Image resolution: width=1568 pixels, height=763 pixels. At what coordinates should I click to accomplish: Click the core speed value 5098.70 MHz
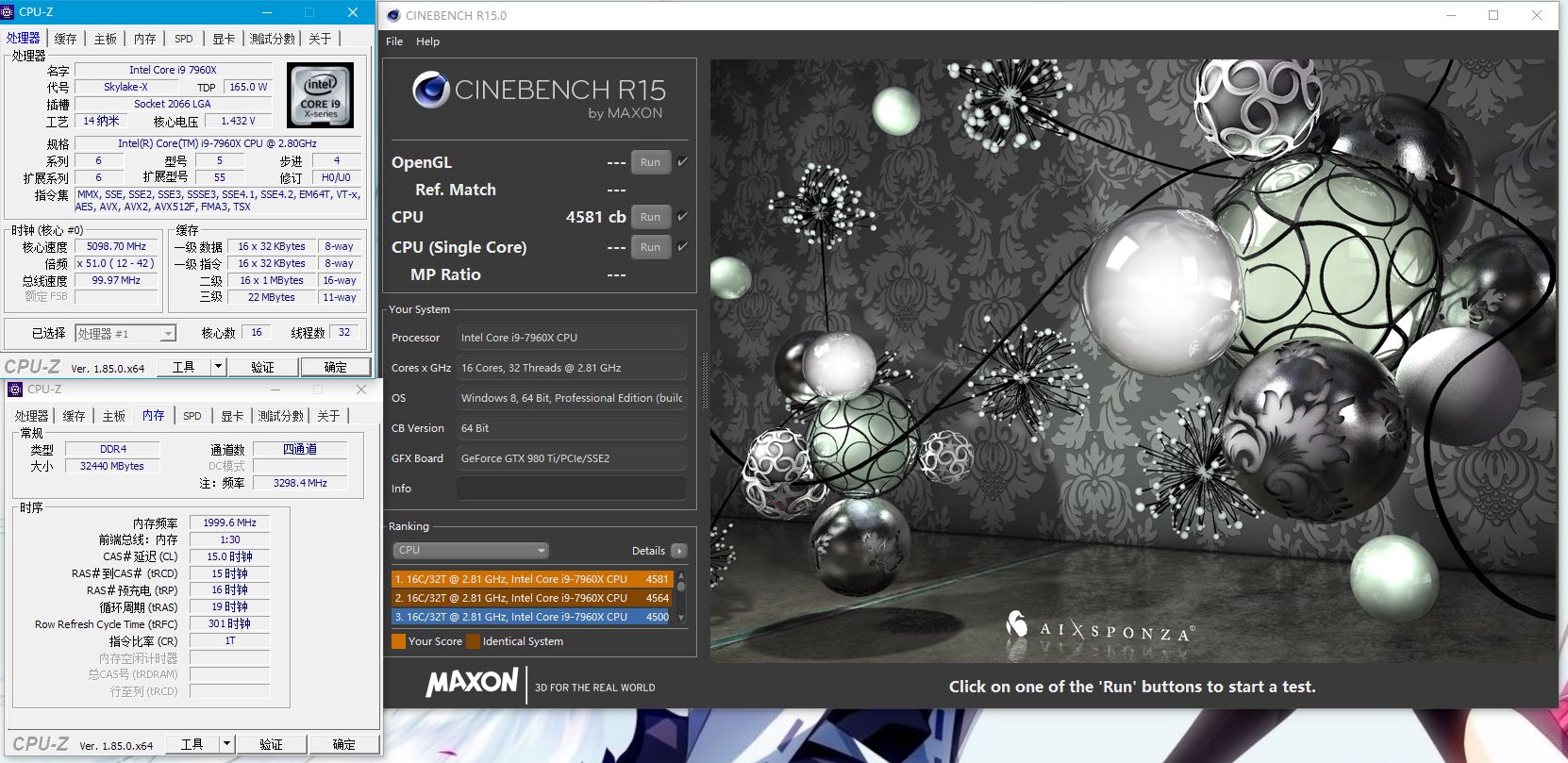pos(116,246)
